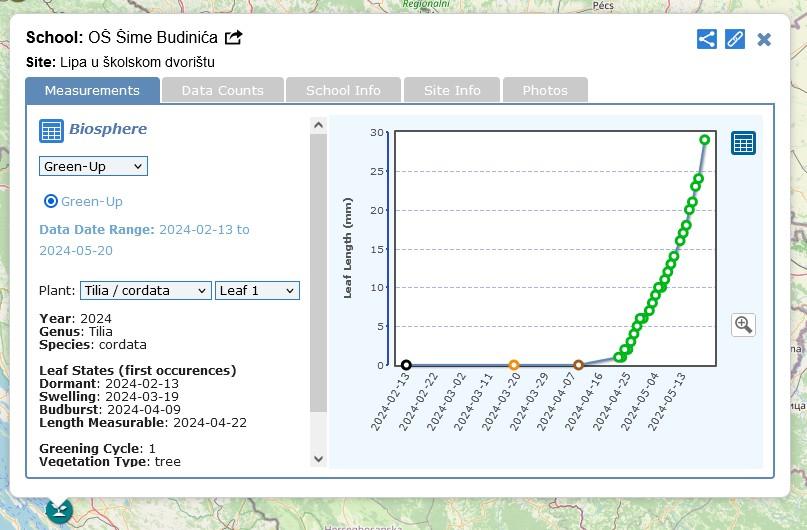This screenshot has width=807, height=530.
Task: Click the share icon in popup header
Action: pyautogui.click(x=706, y=39)
